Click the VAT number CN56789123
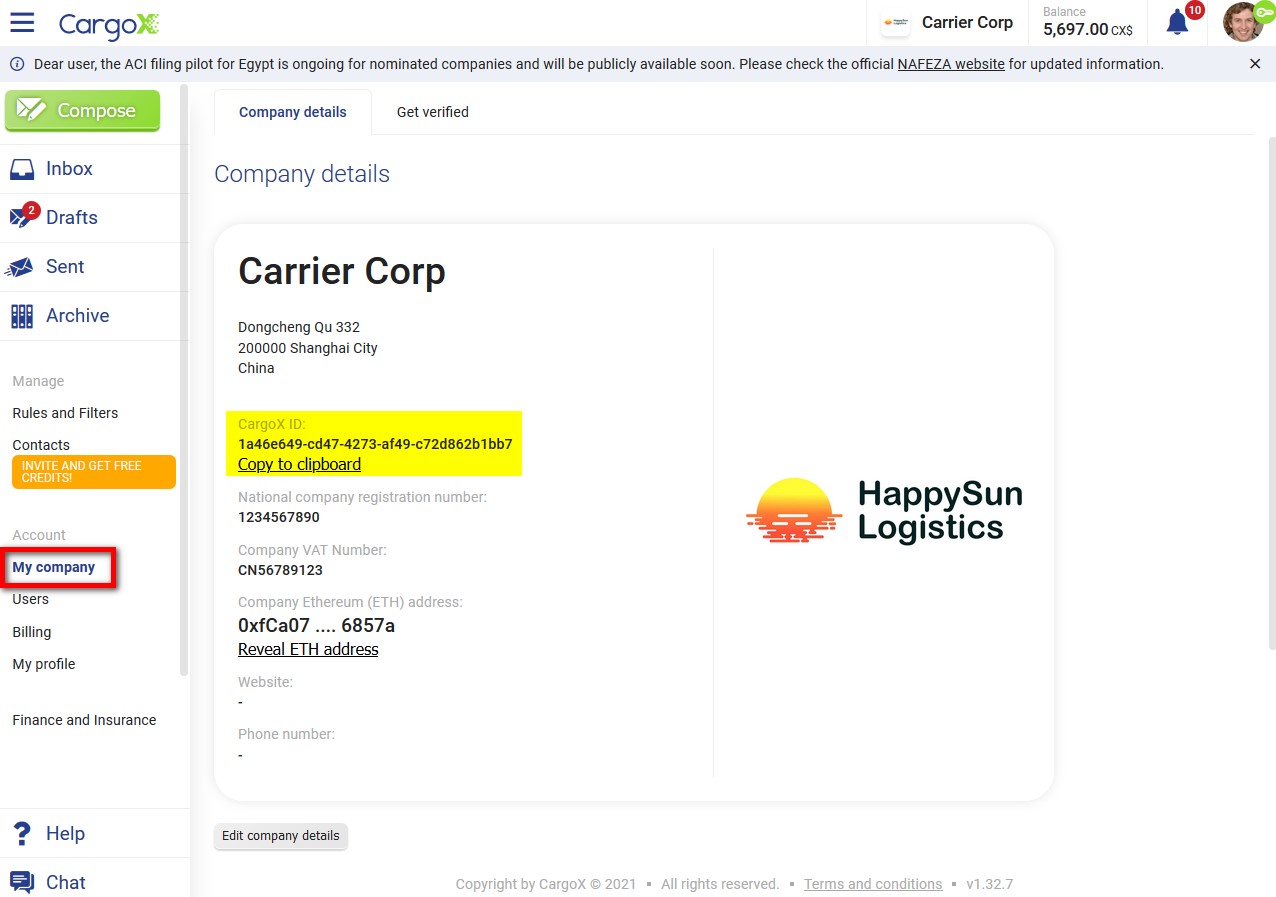 click(280, 570)
